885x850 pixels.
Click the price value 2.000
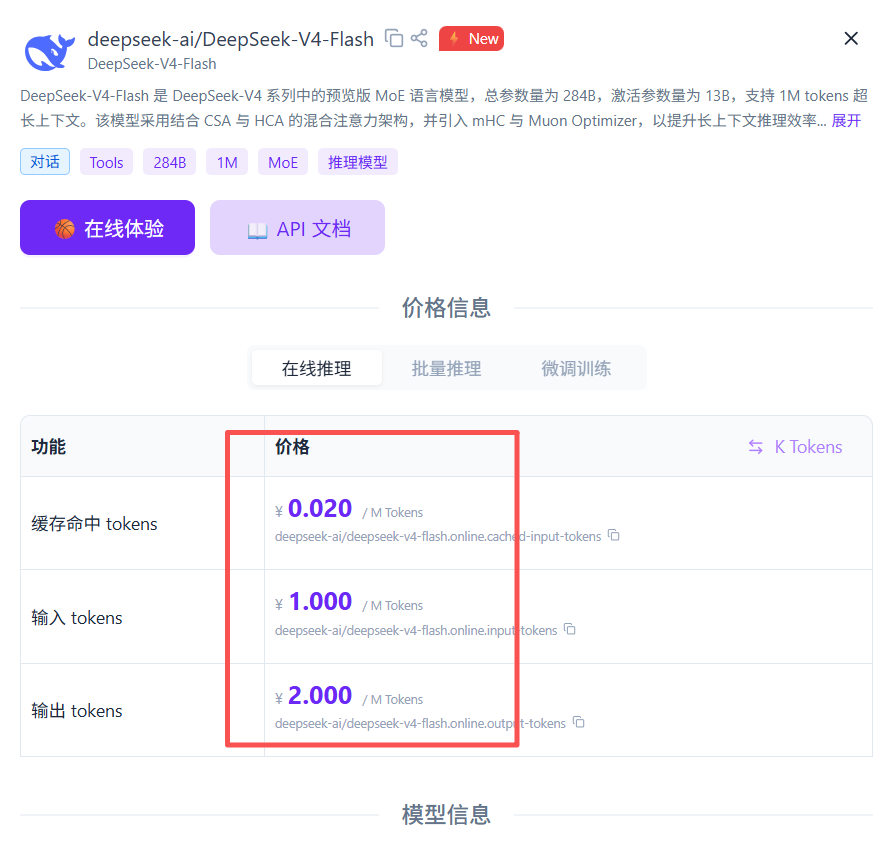[320, 695]
